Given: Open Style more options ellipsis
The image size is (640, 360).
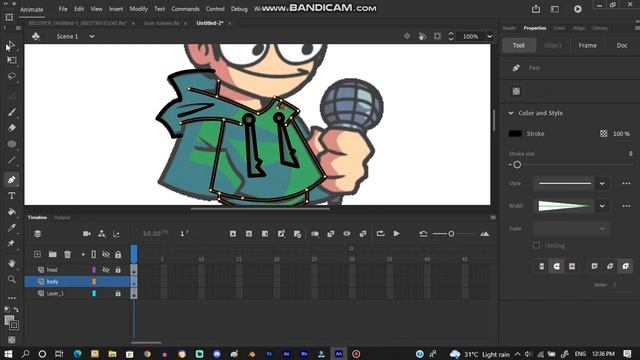Looking at the screenshot, I should (x=626, y=184).
